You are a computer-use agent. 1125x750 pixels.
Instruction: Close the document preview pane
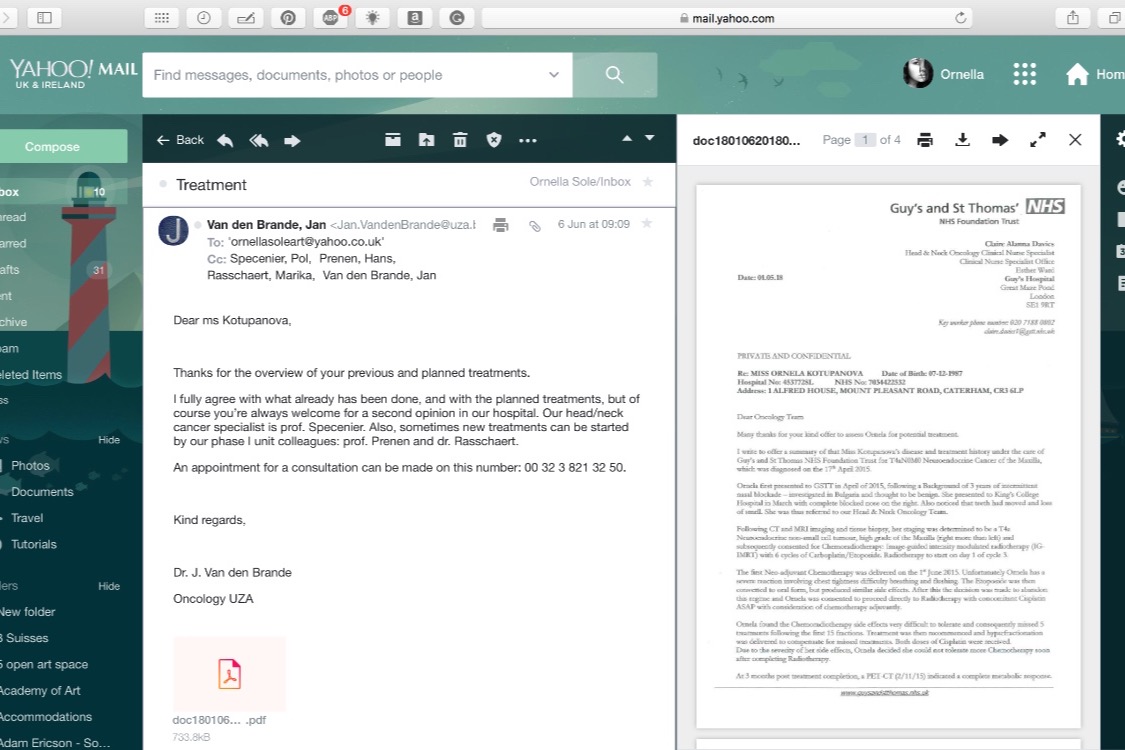click(1075, 140)
